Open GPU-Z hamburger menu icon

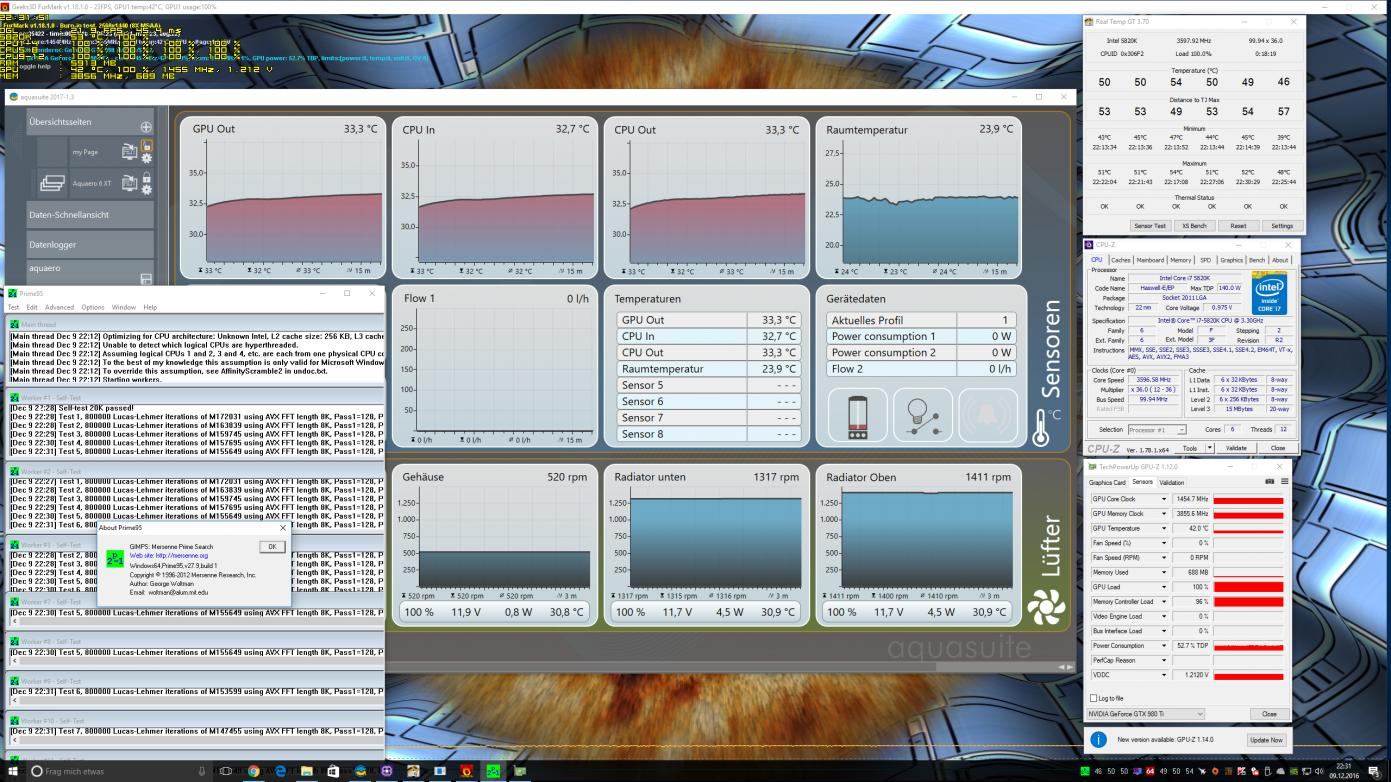tap(1284, 482)
